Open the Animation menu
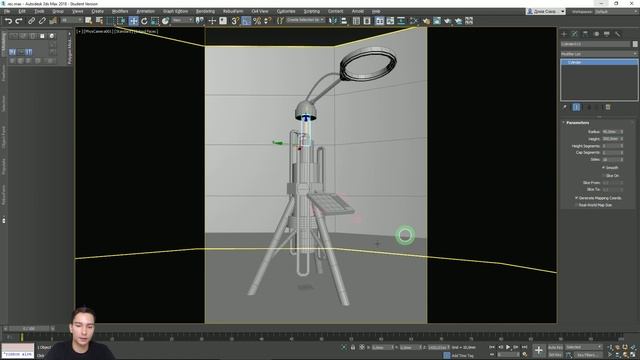This screenshot has height=360, width=640. tap(145, 11)
